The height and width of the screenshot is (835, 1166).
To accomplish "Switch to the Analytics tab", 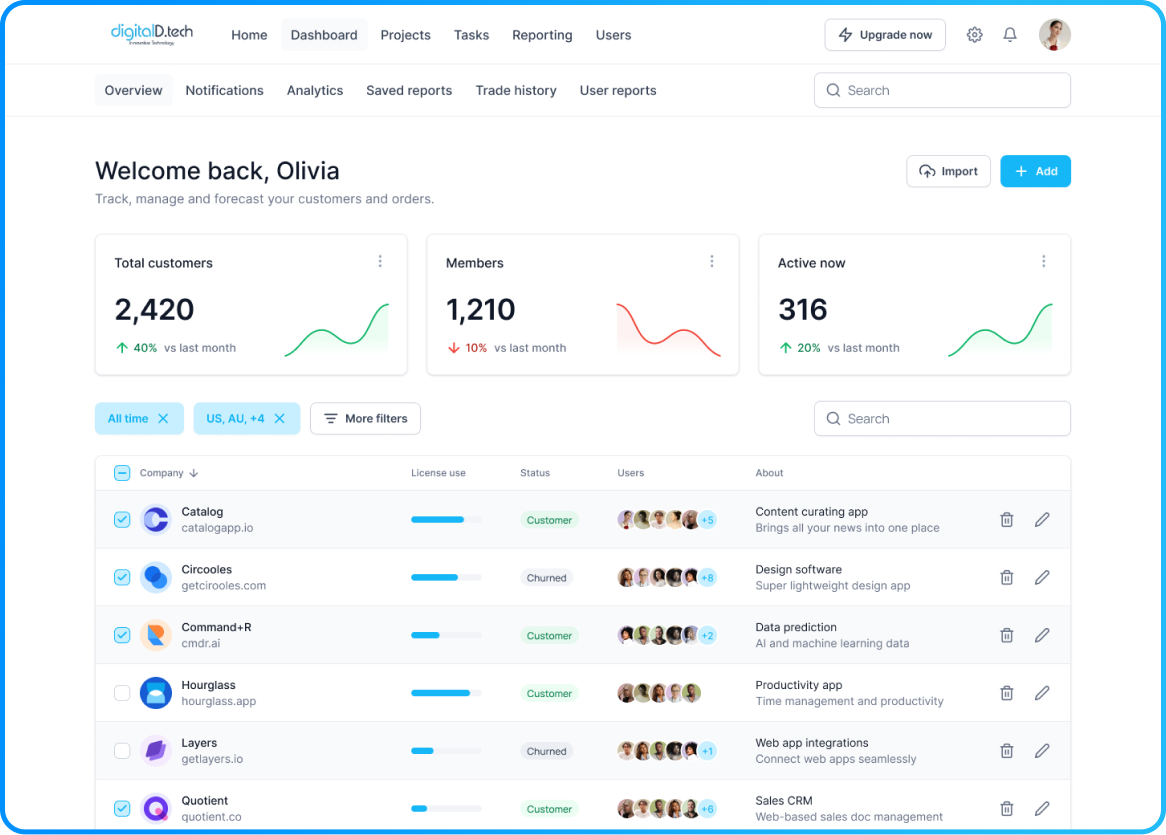I will coord(315,90).
